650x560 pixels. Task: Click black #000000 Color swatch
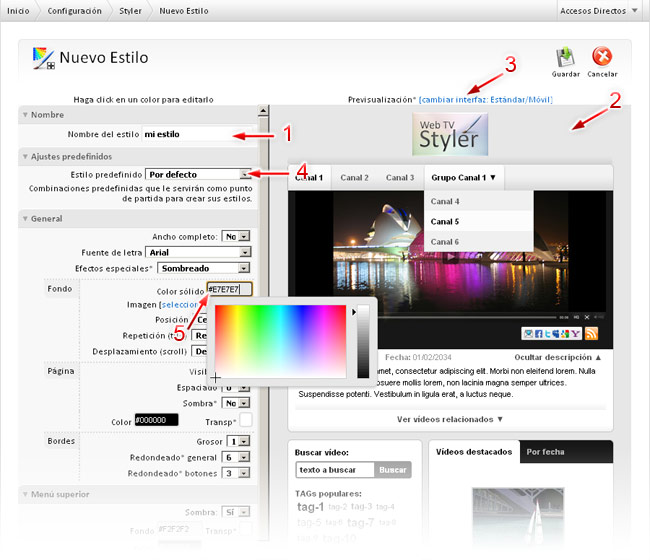[x=156, y=420]
